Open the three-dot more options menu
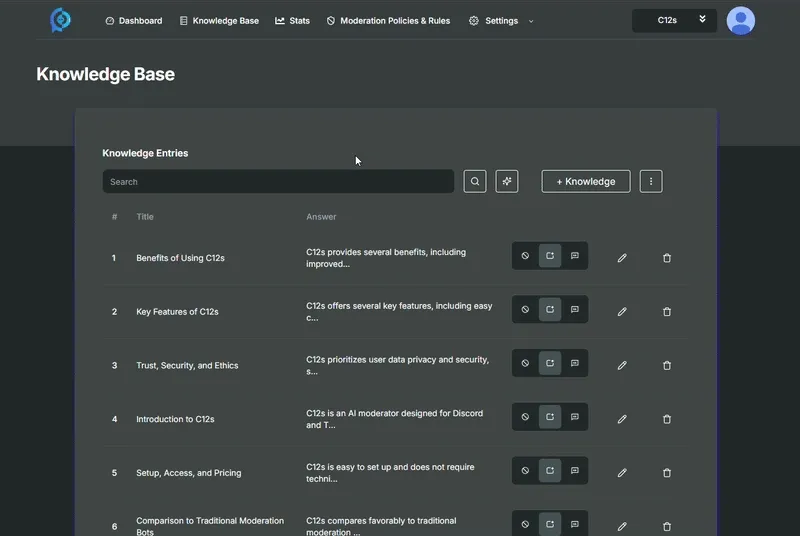800x536 pixels. click(x=651, y=181)
